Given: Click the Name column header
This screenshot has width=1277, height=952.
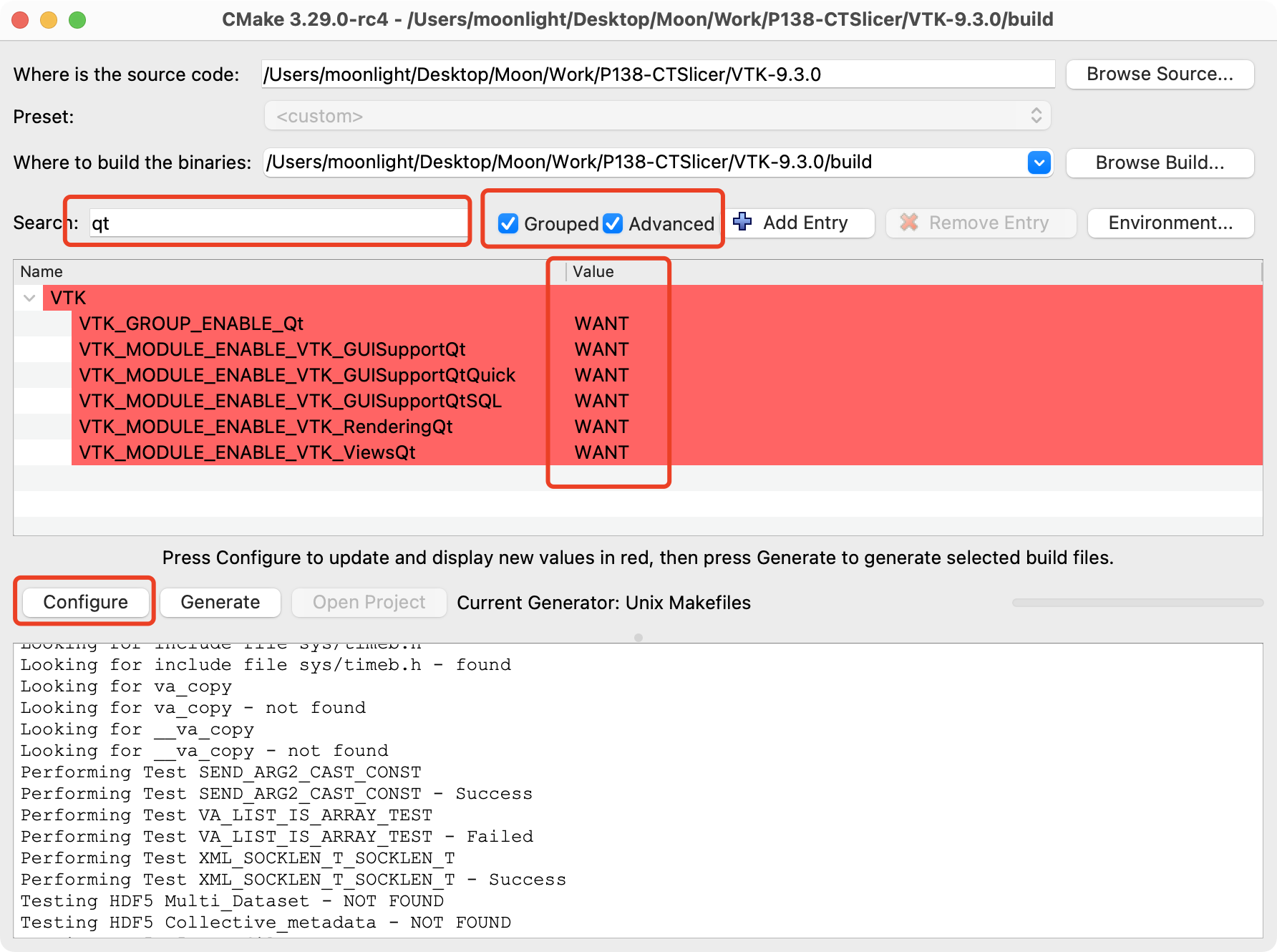Looking at the screenshot, I should (286, 271).
